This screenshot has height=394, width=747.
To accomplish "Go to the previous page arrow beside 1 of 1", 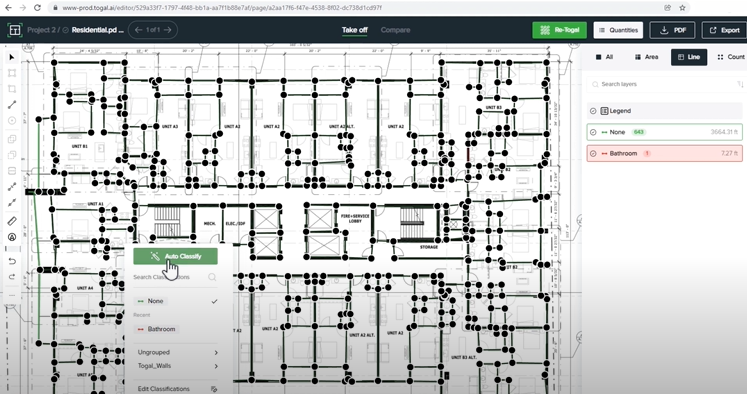I will pos(139,30).
